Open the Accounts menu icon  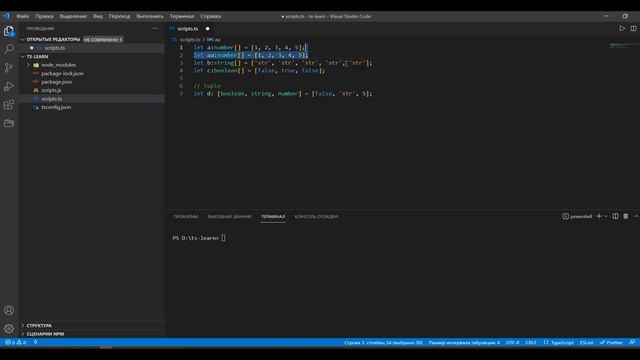(9, 310)
